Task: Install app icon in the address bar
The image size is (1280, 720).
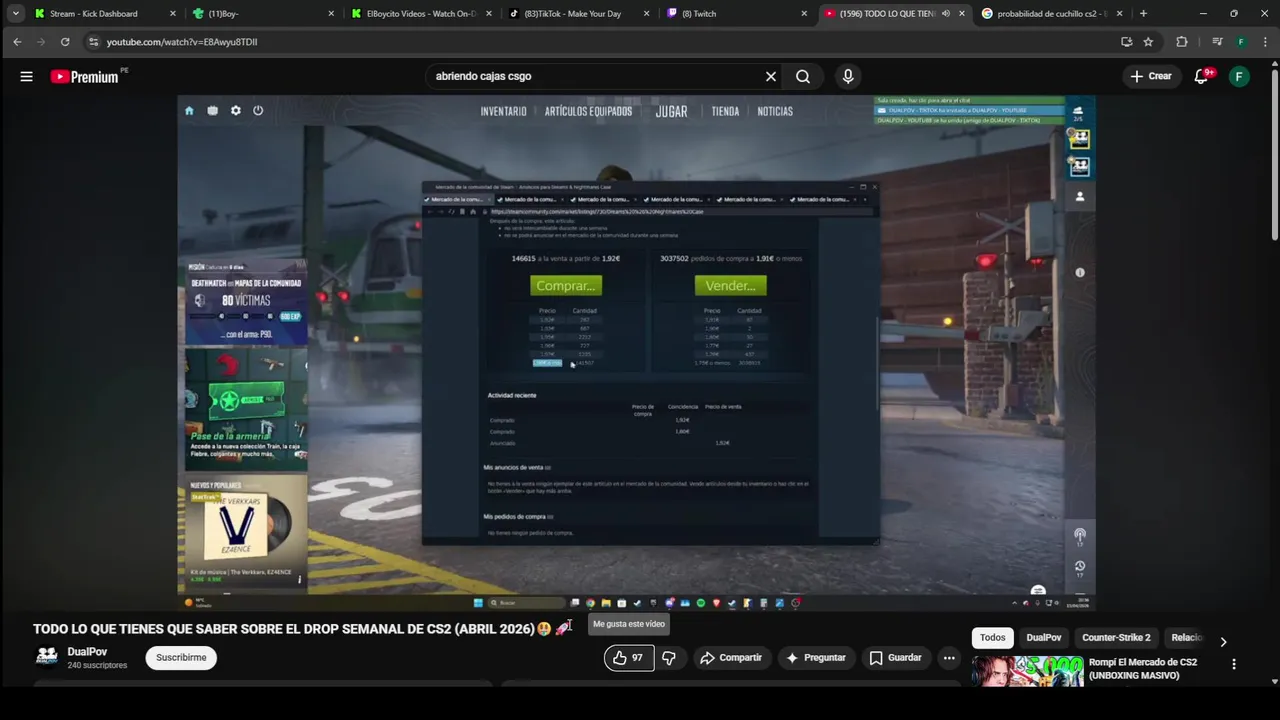Action: (x=1127, y=42)
